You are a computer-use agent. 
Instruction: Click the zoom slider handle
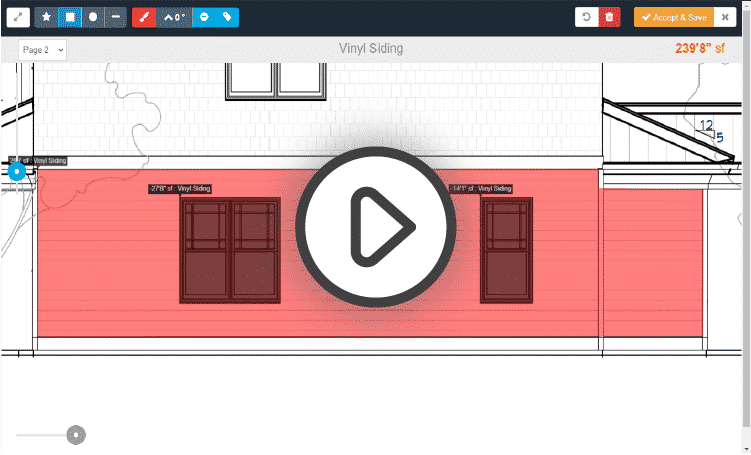point(75,435)
